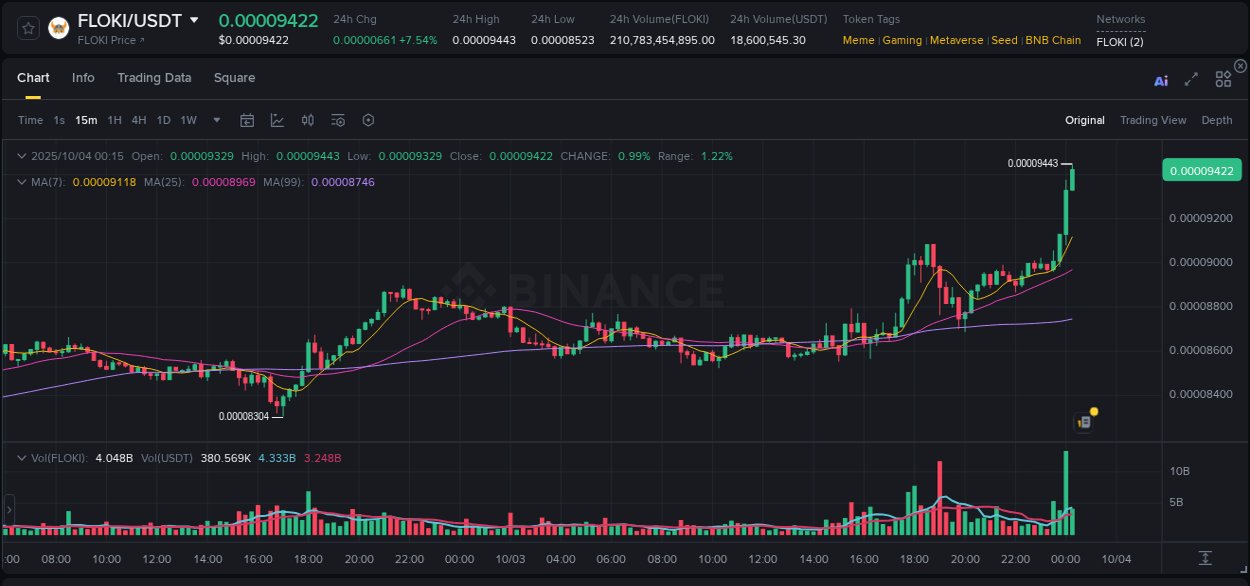
Task: Open the date range calendar picker
Action: (x=247, y=120)
